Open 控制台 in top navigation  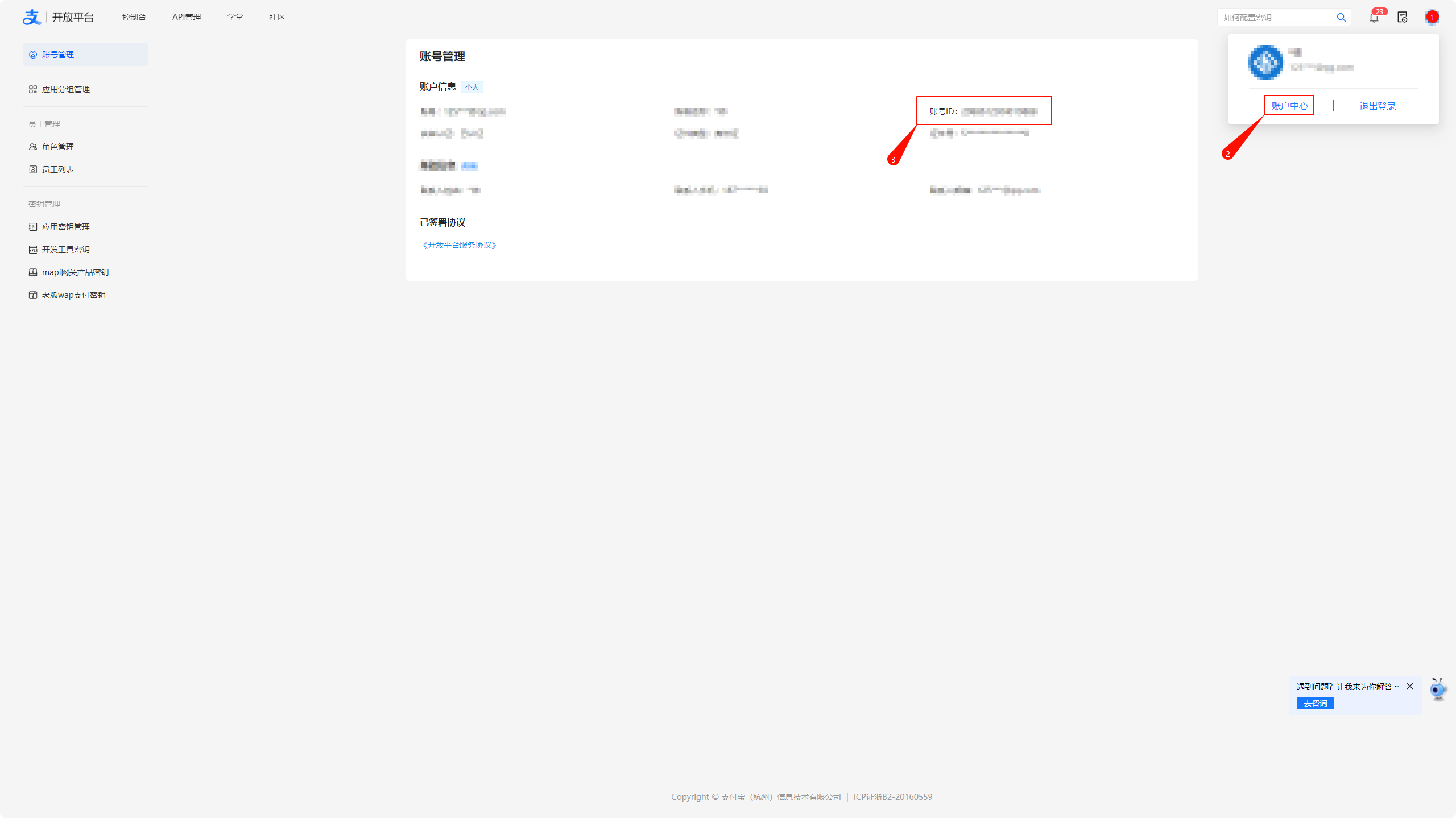(x=134, y=17)
